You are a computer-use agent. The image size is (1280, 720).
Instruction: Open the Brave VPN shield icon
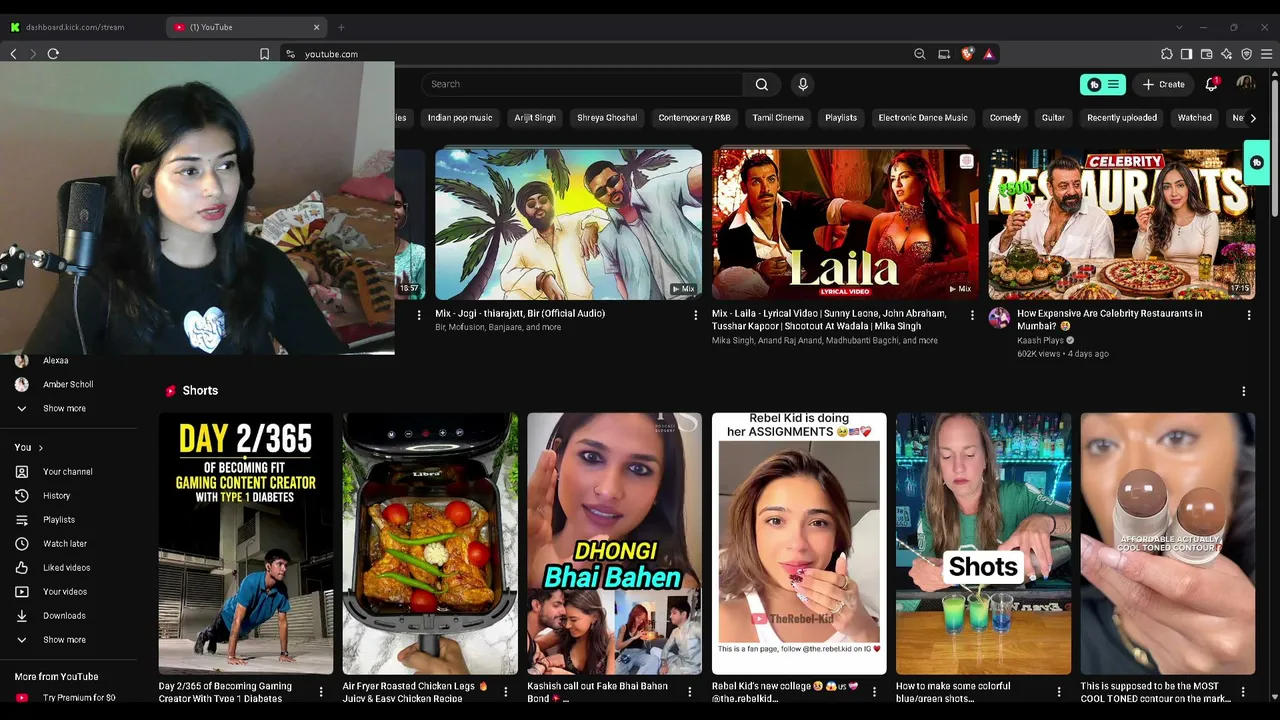(1246, 54)
